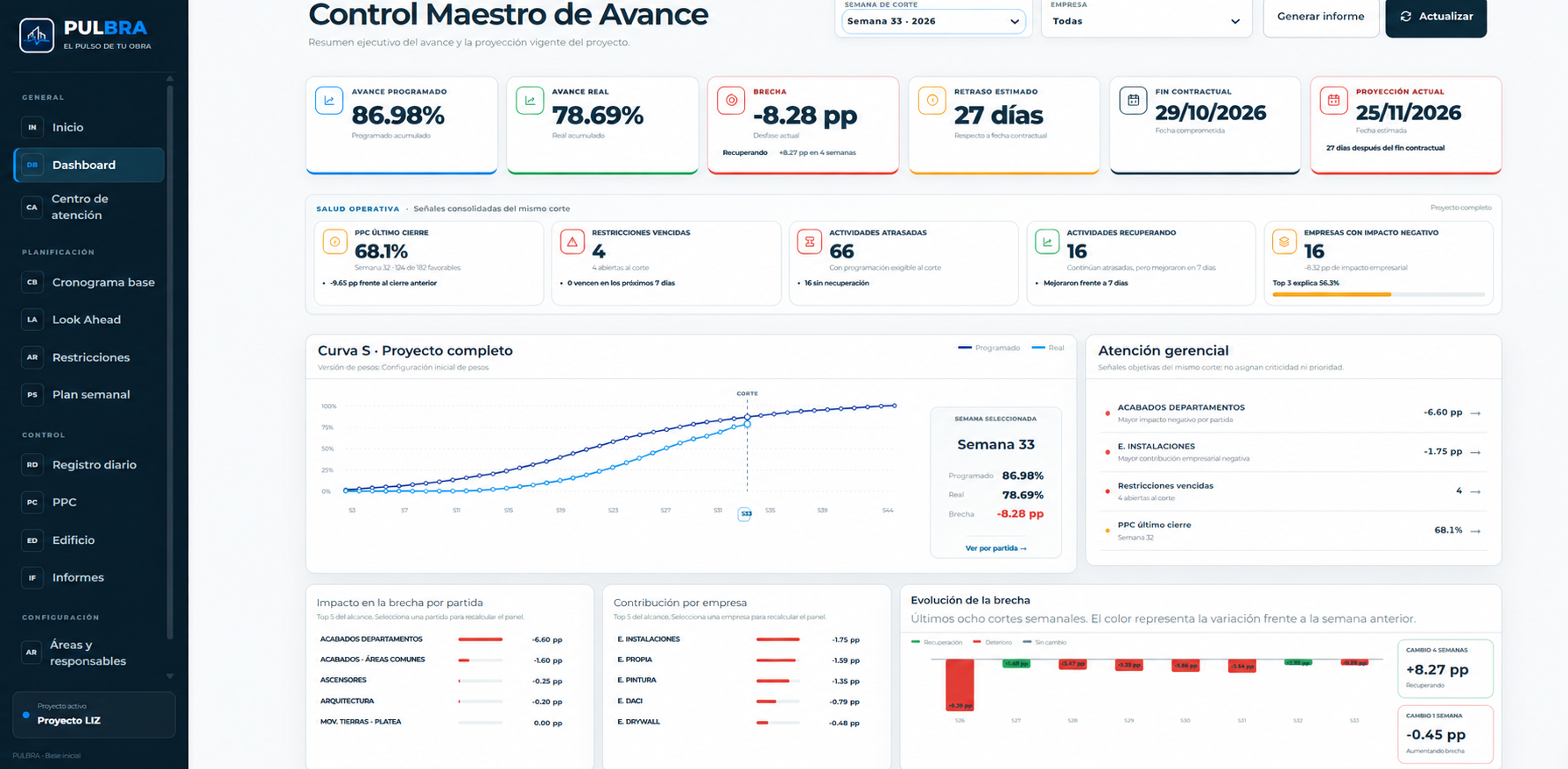
Task: Click the Generar informe button
Action: click(x=1320, y=17)
